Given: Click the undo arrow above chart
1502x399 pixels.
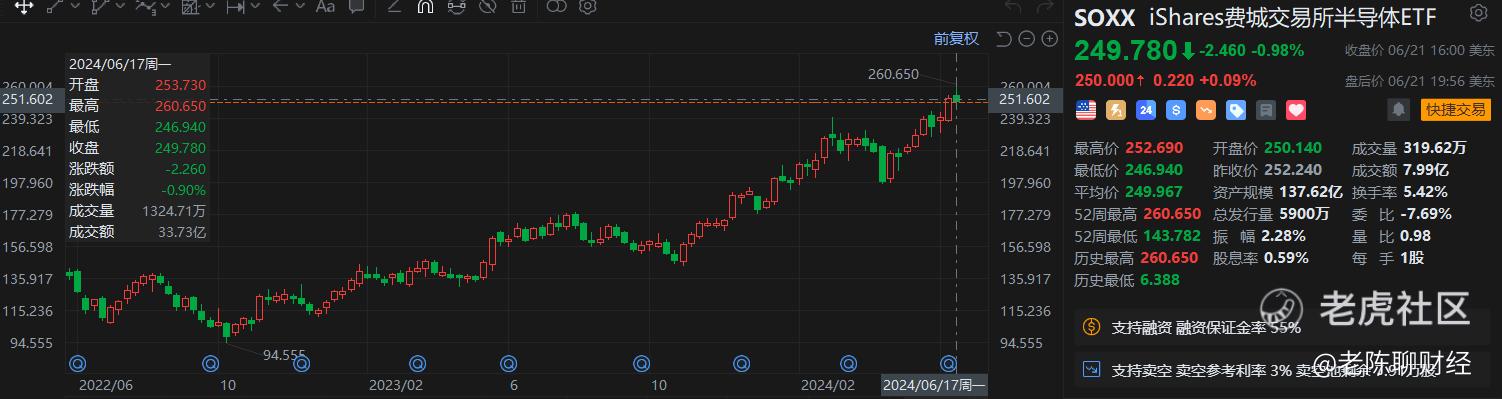Looking at the screenshot, I should click(1013, 8).
